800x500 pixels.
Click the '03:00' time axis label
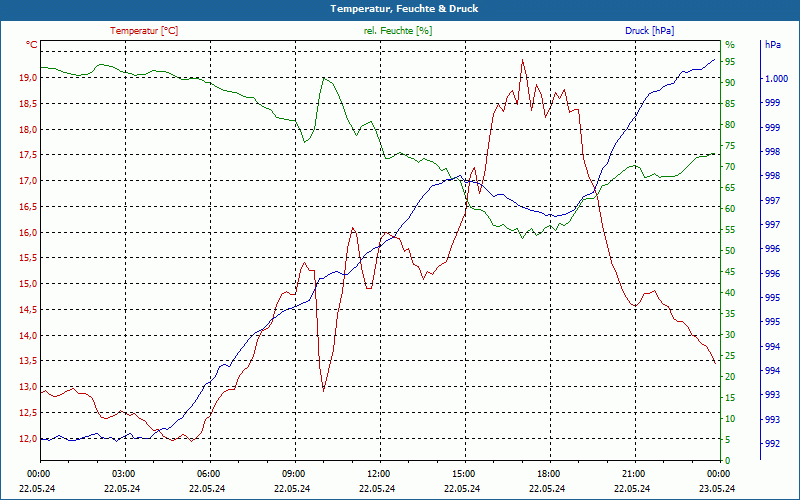pyautogui.click(x=123, y=474)
